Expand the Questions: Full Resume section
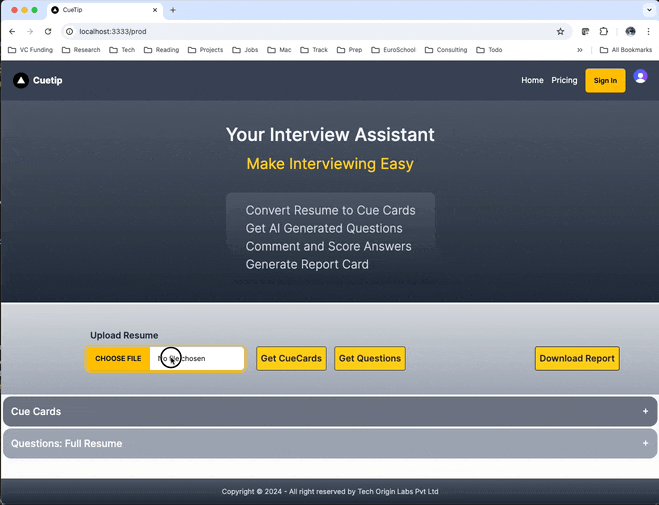The image size is (659, 505). pos(330,443)
